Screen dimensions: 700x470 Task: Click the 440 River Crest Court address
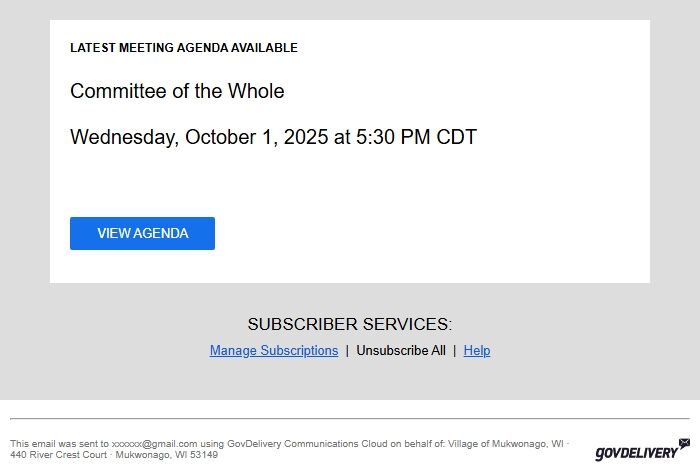coord(58,455)
